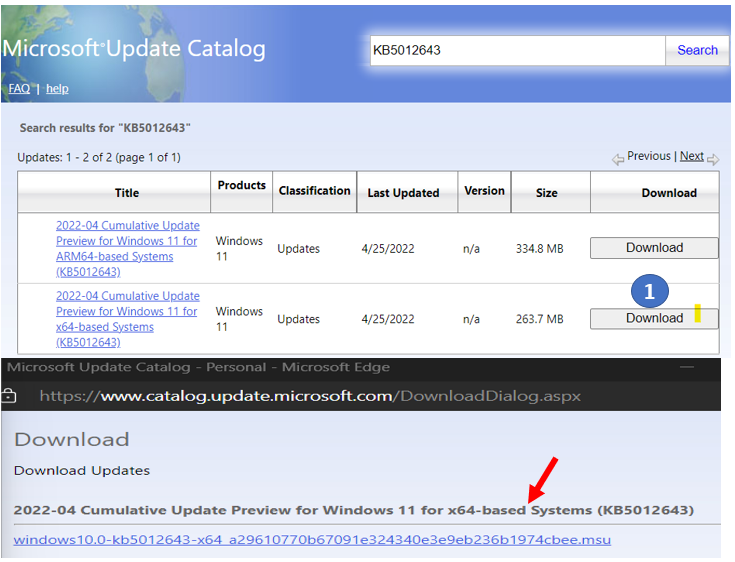The width and height of the screenshot is (735, 562).
Task: Sort by the Classification column header
Action: (315, 191)
